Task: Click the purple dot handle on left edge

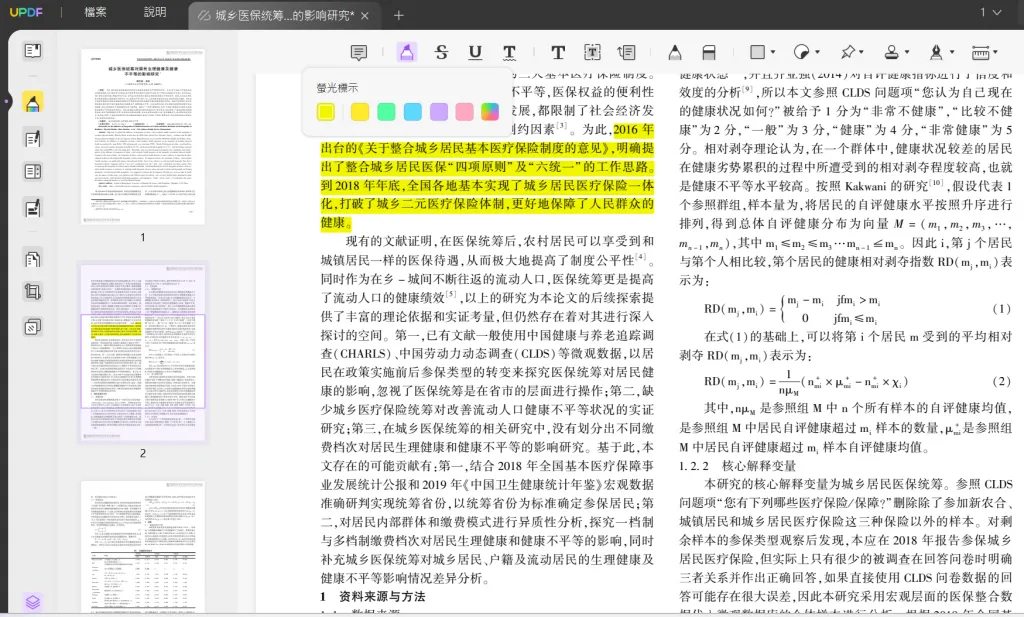Action: [x=7, y=101]
